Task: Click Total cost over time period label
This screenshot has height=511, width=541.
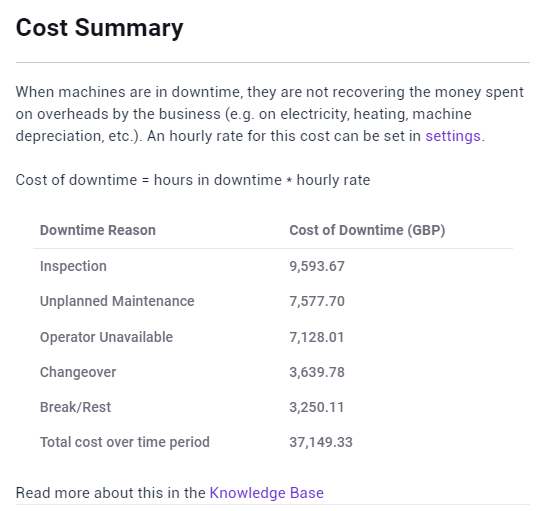Action: [125, 442]
